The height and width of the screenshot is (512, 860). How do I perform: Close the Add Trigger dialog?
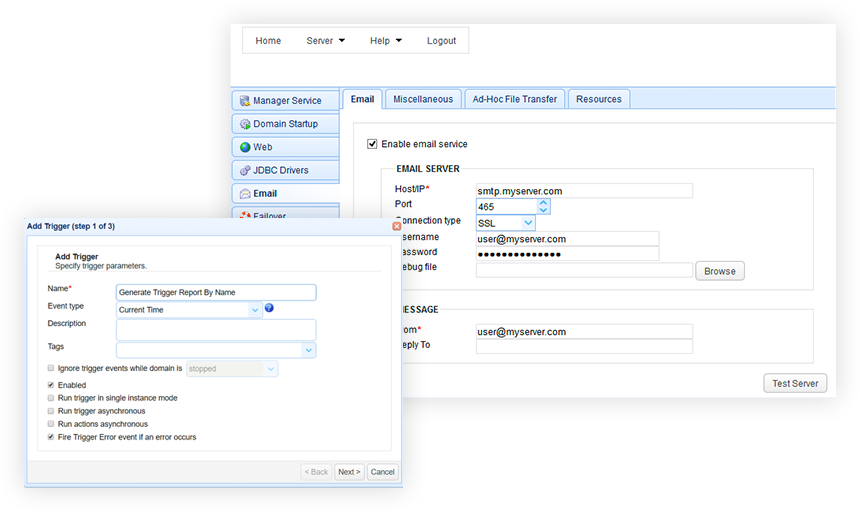pos(396,227)
